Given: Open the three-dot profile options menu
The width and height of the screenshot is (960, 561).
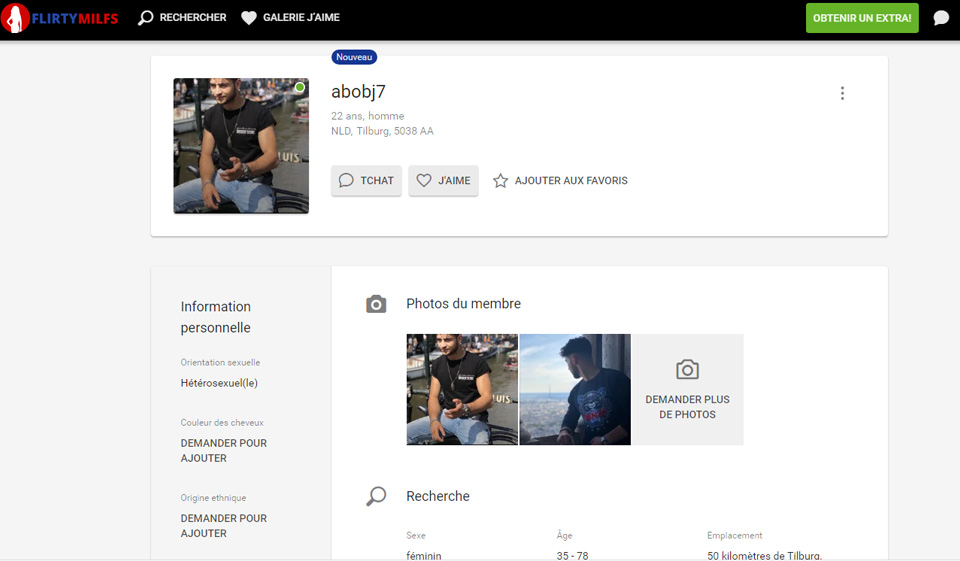Looking at the screenshot, I should 842,93.
